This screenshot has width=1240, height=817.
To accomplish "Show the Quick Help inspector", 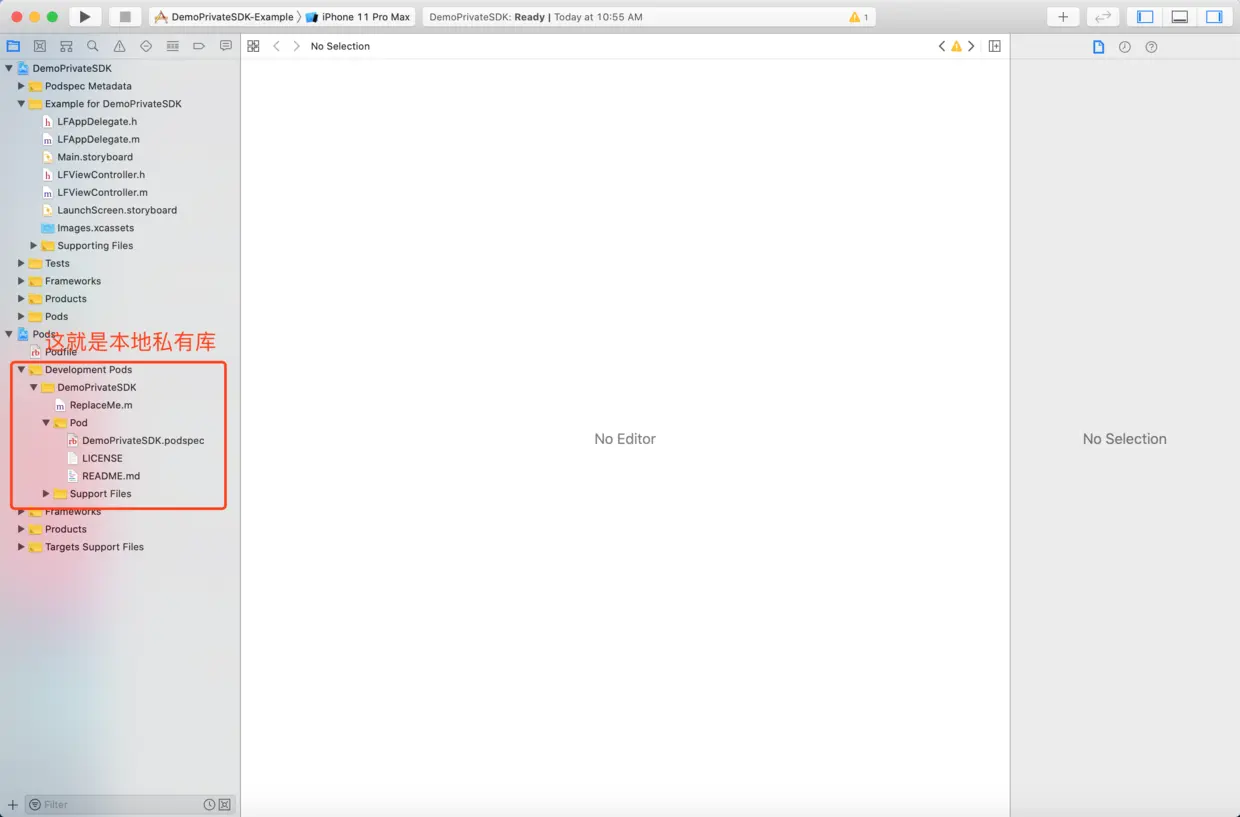I will click(1151, 47).
